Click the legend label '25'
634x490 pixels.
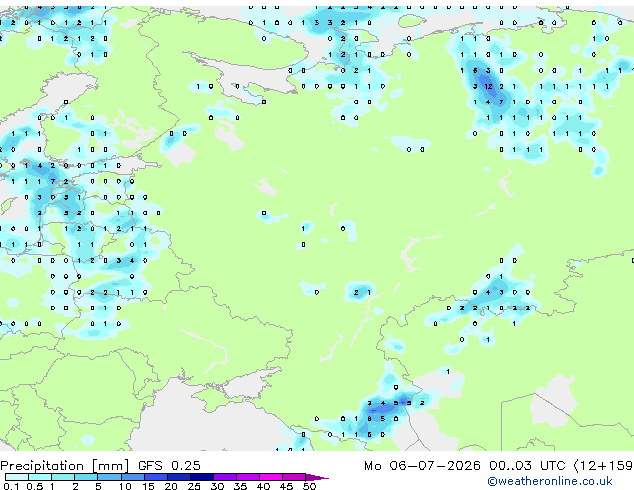pos(194,486)
